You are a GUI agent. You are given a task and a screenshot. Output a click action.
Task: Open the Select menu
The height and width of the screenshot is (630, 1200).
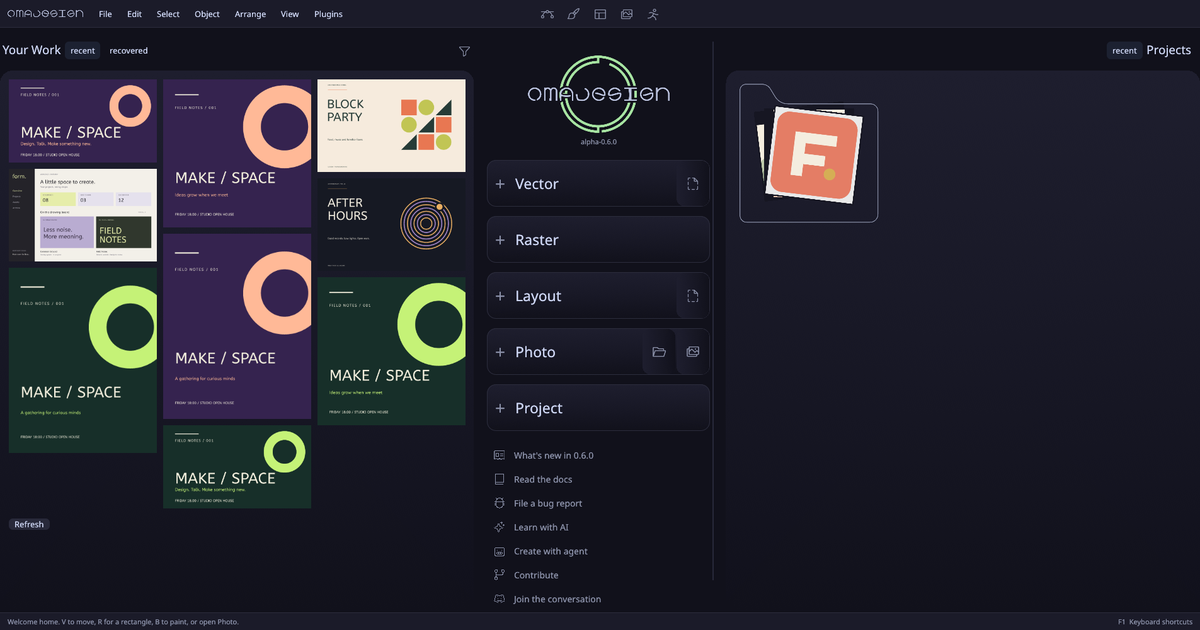coord(168,14)
